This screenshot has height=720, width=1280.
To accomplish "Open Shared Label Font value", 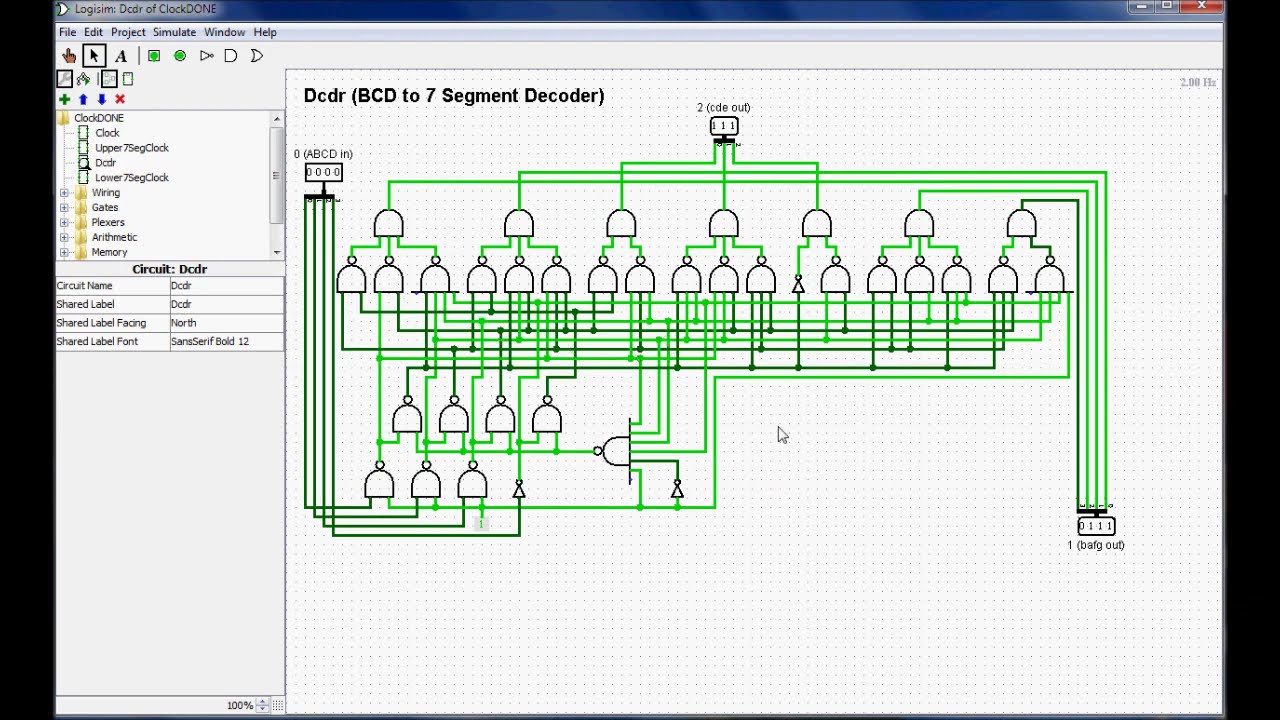I will click(226, 342).
